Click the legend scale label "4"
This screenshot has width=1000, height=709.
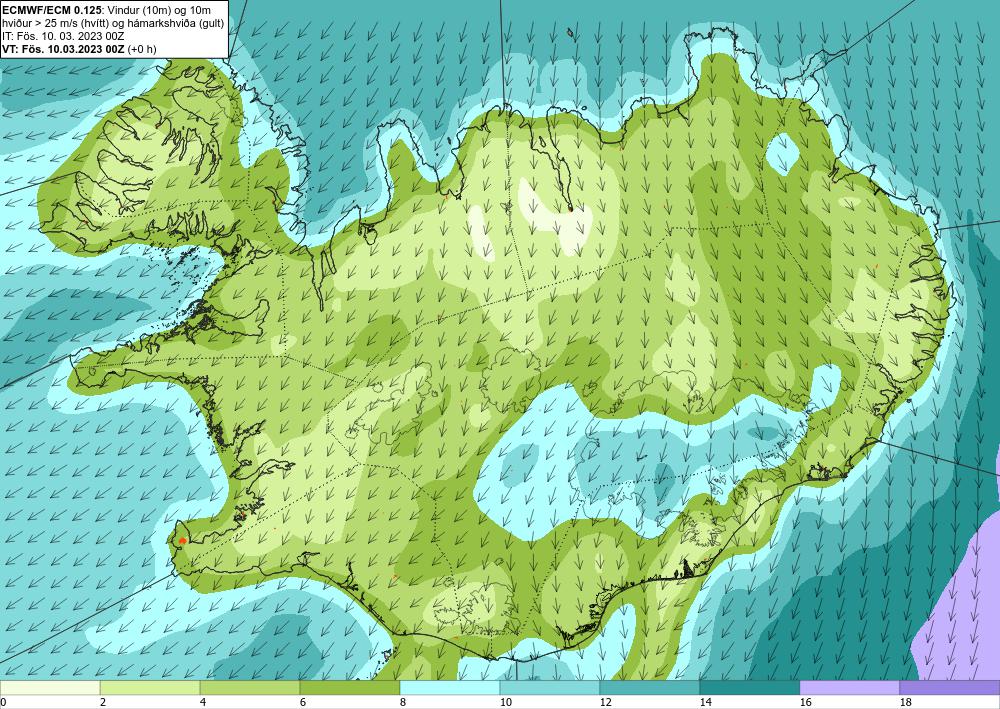(203, 702)
